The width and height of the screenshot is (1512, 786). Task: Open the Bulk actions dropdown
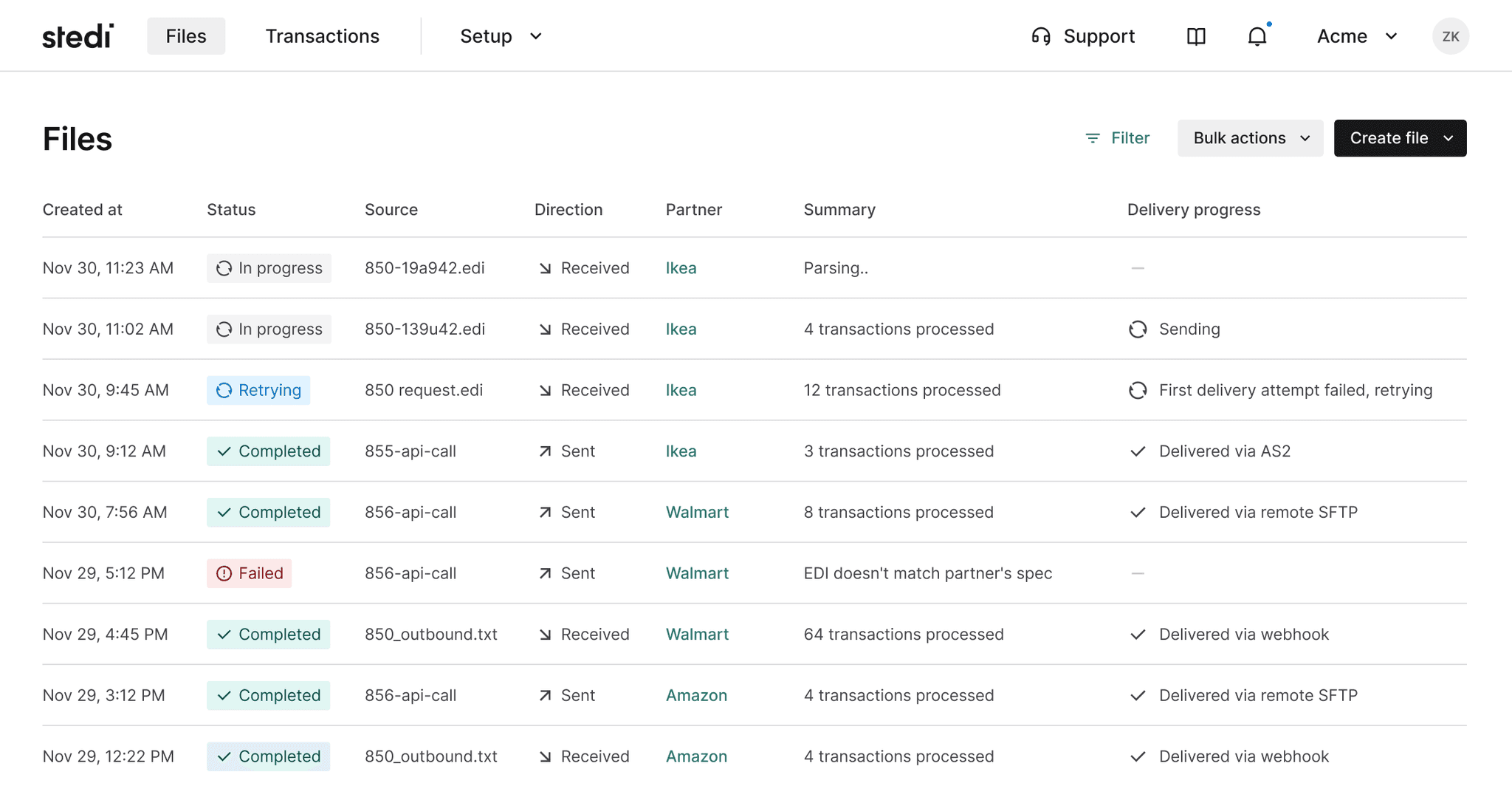[1249, 138]
